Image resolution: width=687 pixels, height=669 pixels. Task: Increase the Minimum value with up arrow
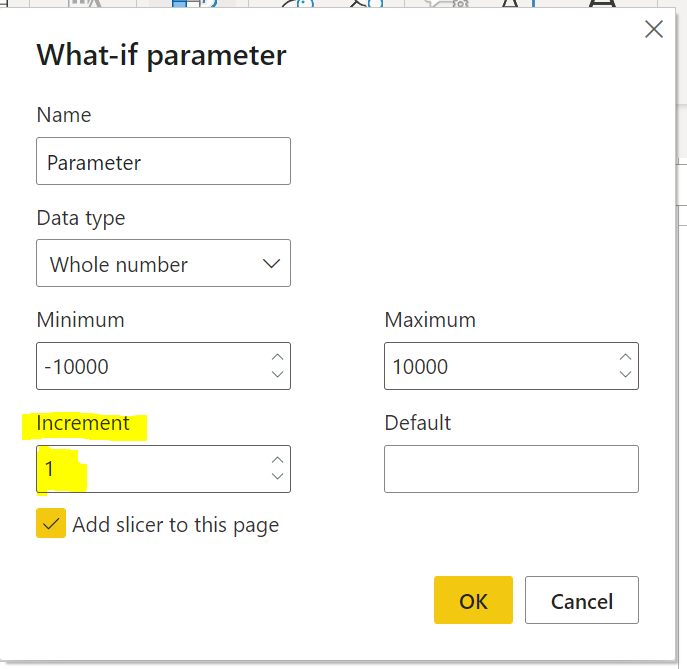click(x=277, y=357)
